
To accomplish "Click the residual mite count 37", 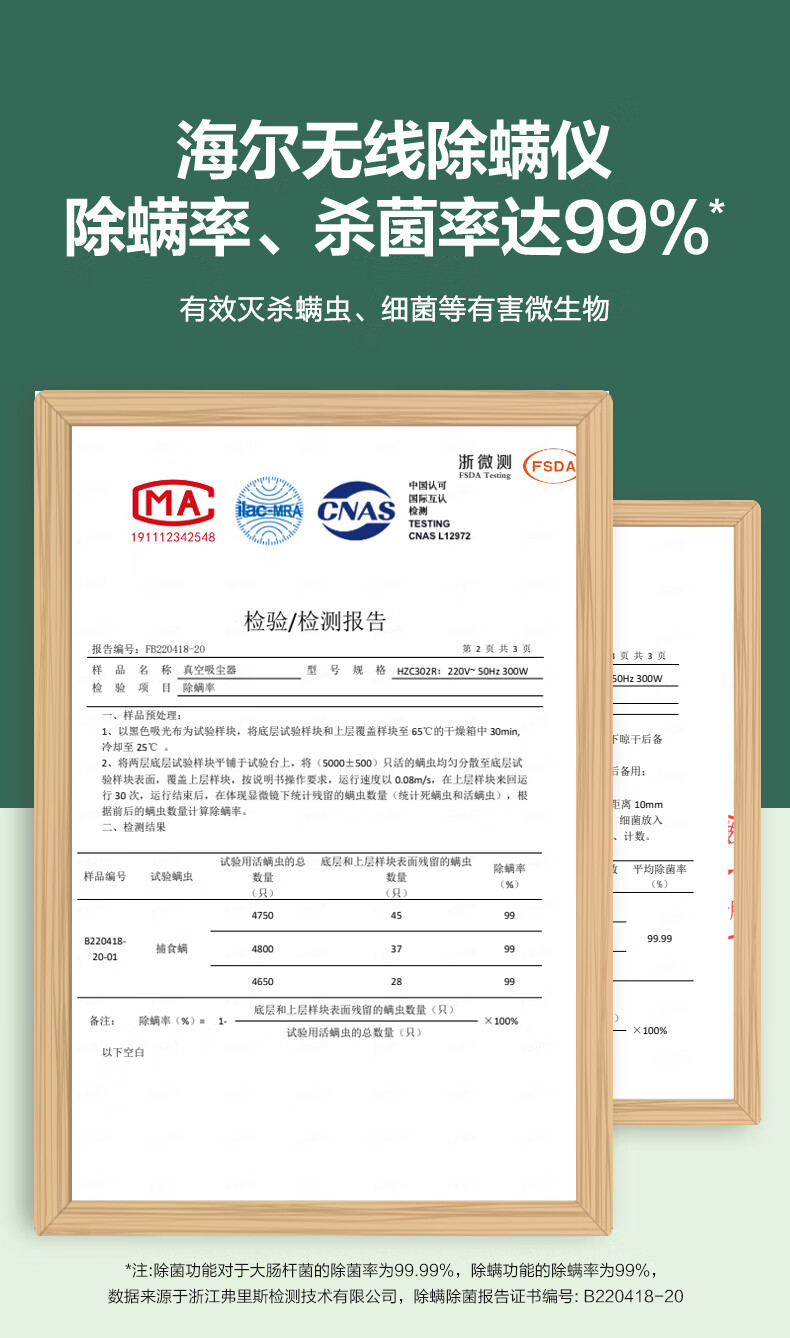I will [396, 949].
